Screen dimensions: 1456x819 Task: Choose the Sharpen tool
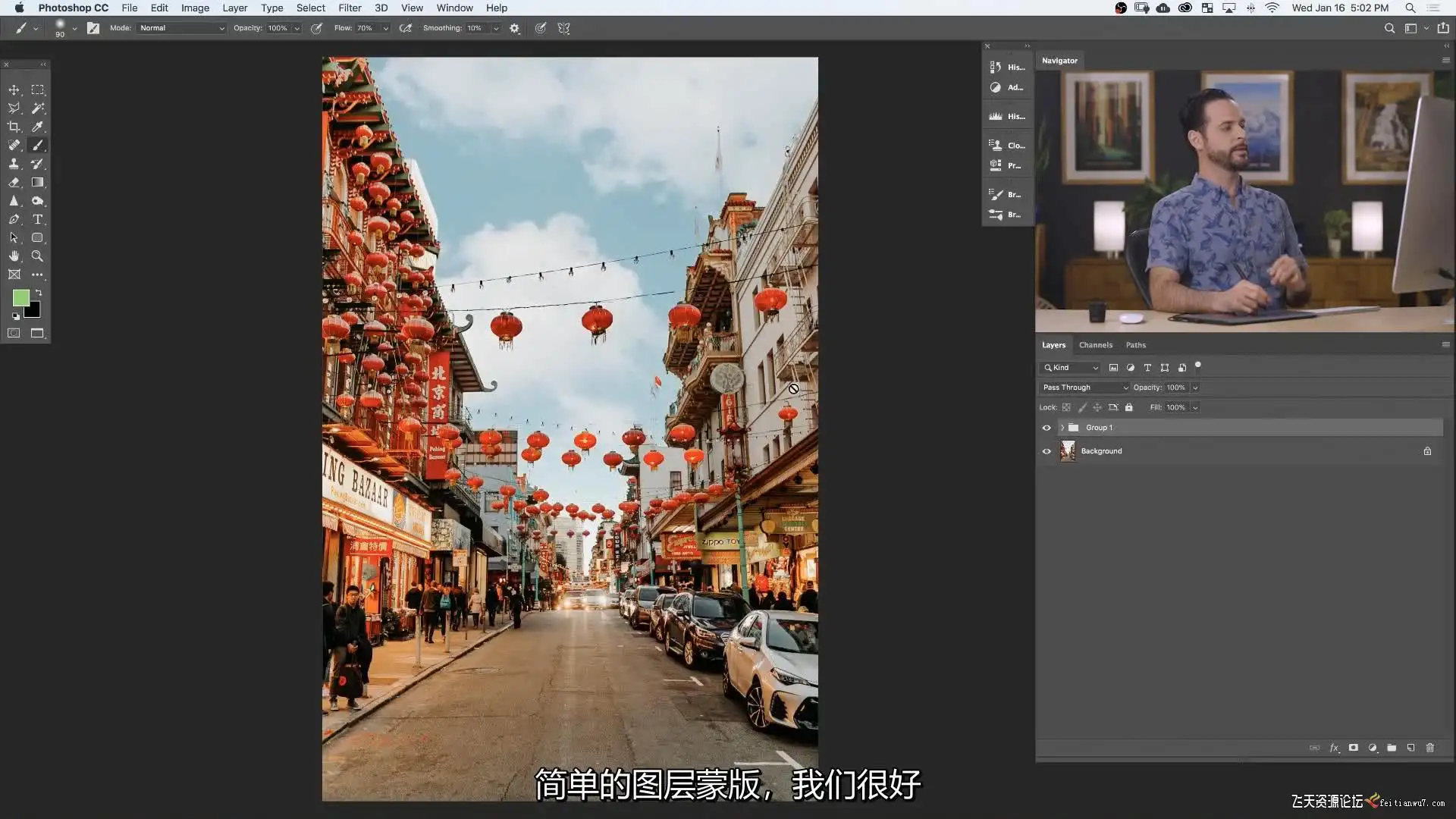(14, 201)
